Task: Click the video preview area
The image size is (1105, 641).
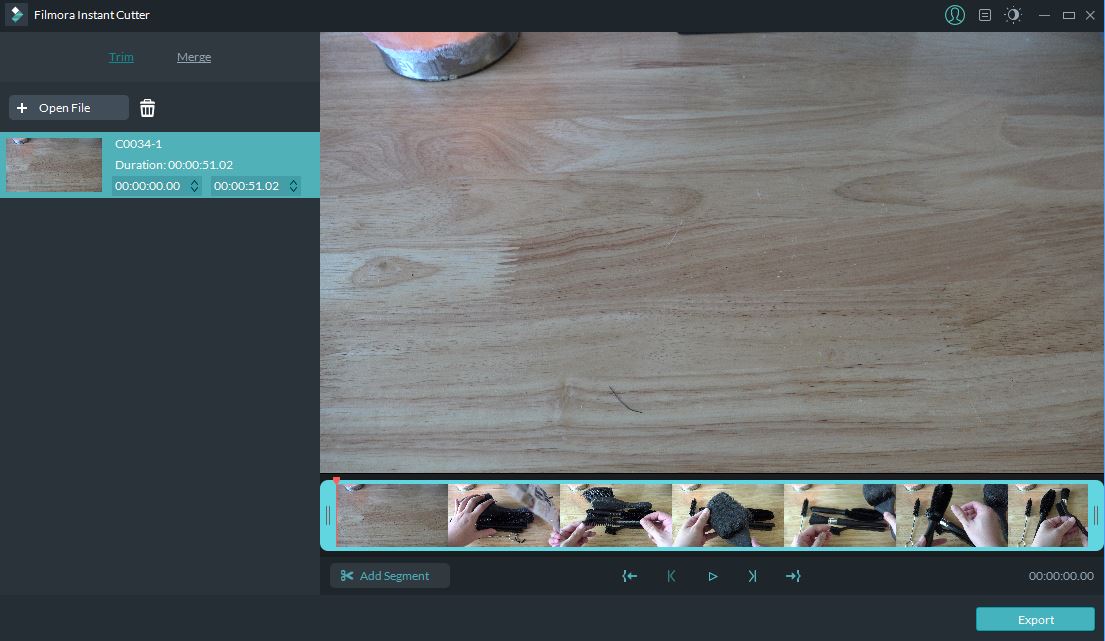Action: pos(712,252)
